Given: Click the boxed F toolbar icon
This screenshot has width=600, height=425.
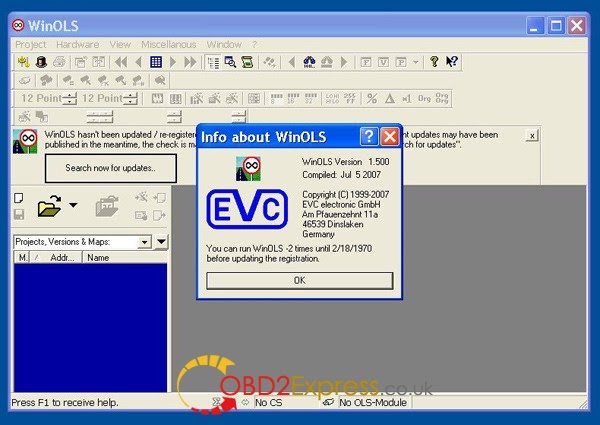Looking at the screenshot, I should (366, 62).
